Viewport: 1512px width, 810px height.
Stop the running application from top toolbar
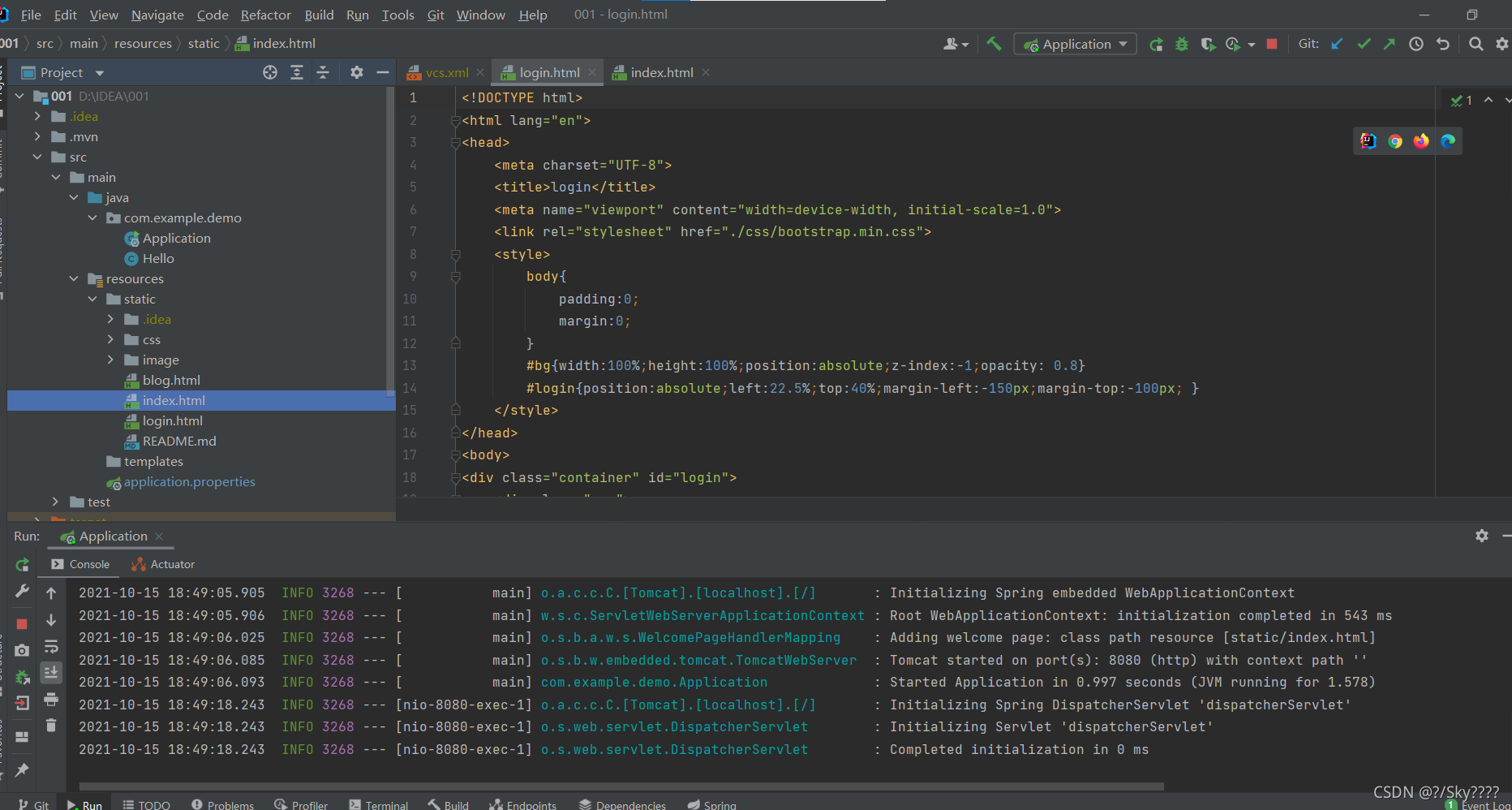[x=1272, y=44]
